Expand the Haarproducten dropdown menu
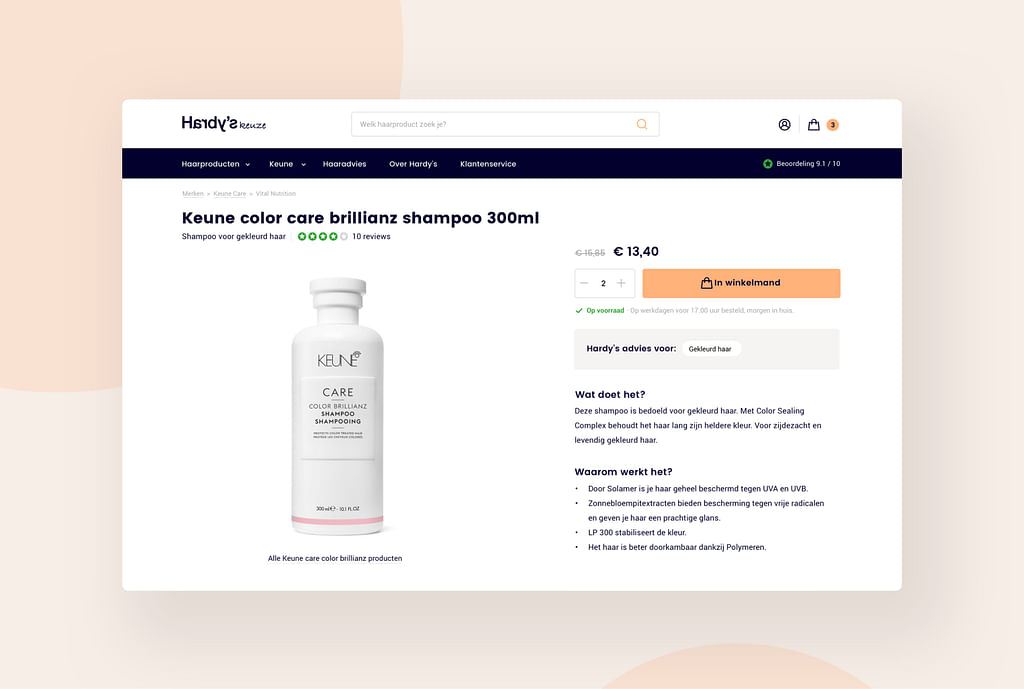This screenshot has width=1024, height=689. (216, 164)
